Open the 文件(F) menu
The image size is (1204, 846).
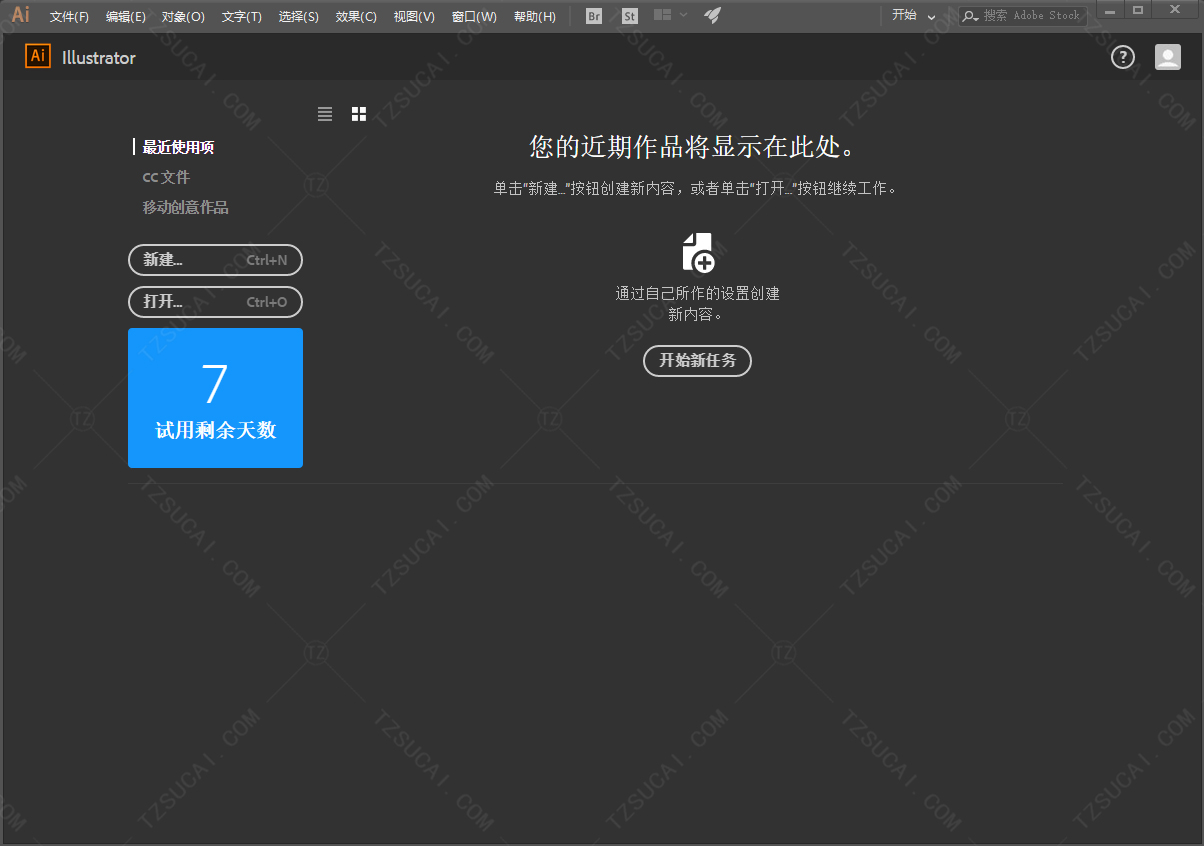coord(69,16)
